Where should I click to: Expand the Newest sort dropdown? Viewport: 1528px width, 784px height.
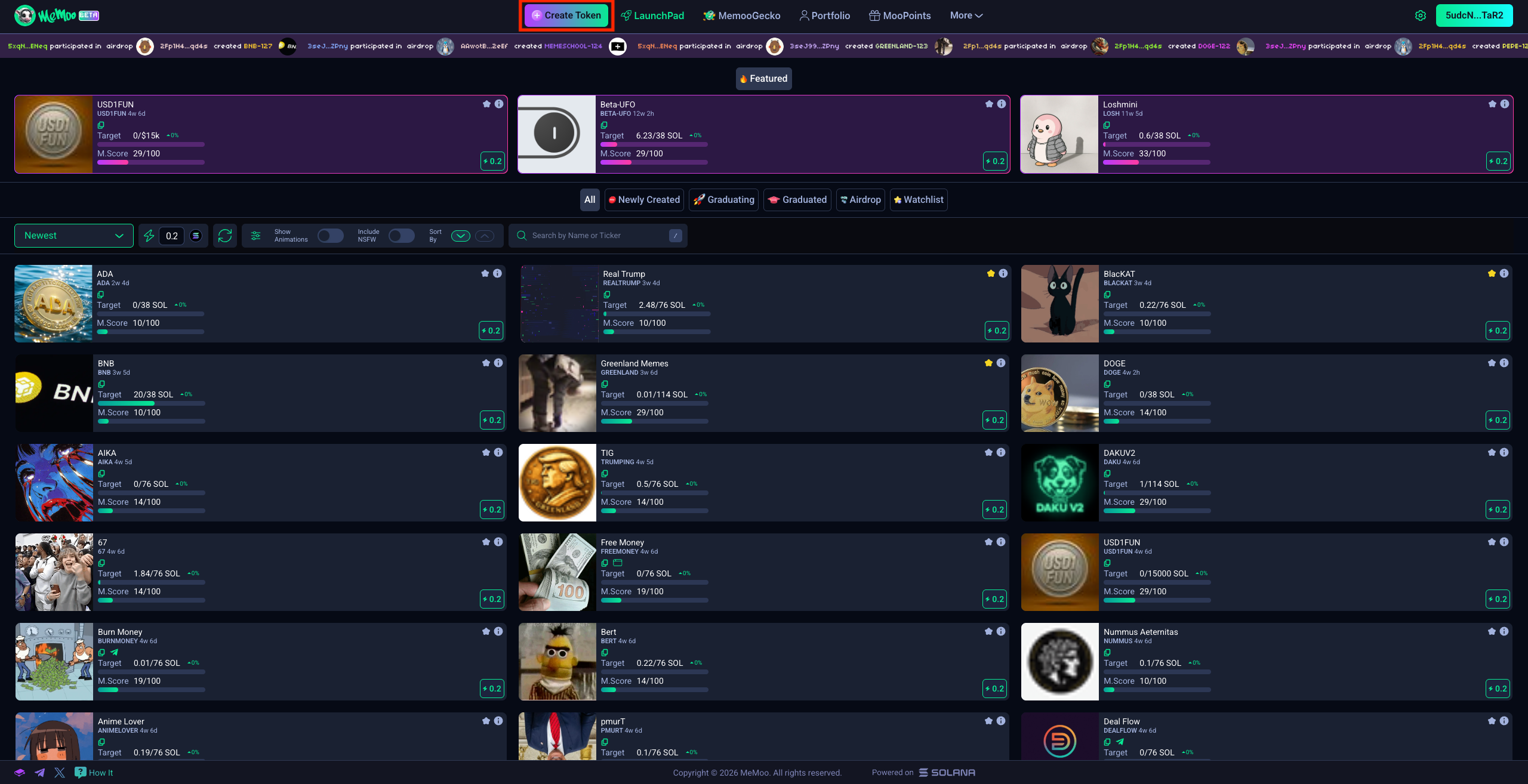(74, 236)
